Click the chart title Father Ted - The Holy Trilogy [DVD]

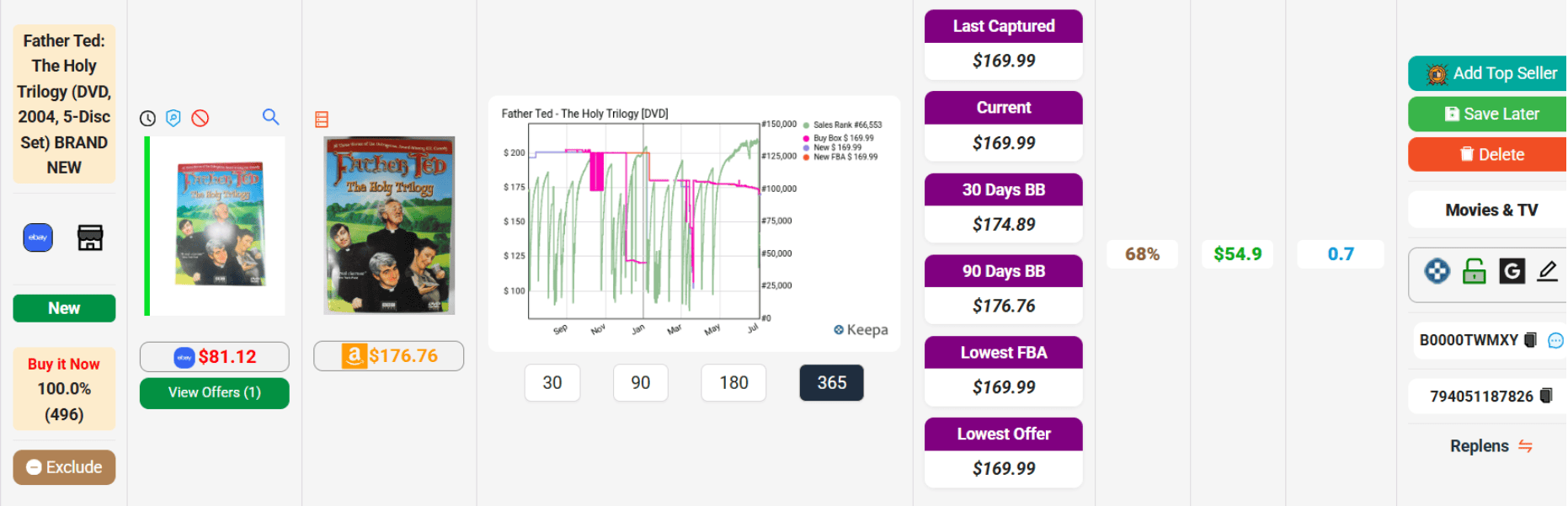[585, 114]
